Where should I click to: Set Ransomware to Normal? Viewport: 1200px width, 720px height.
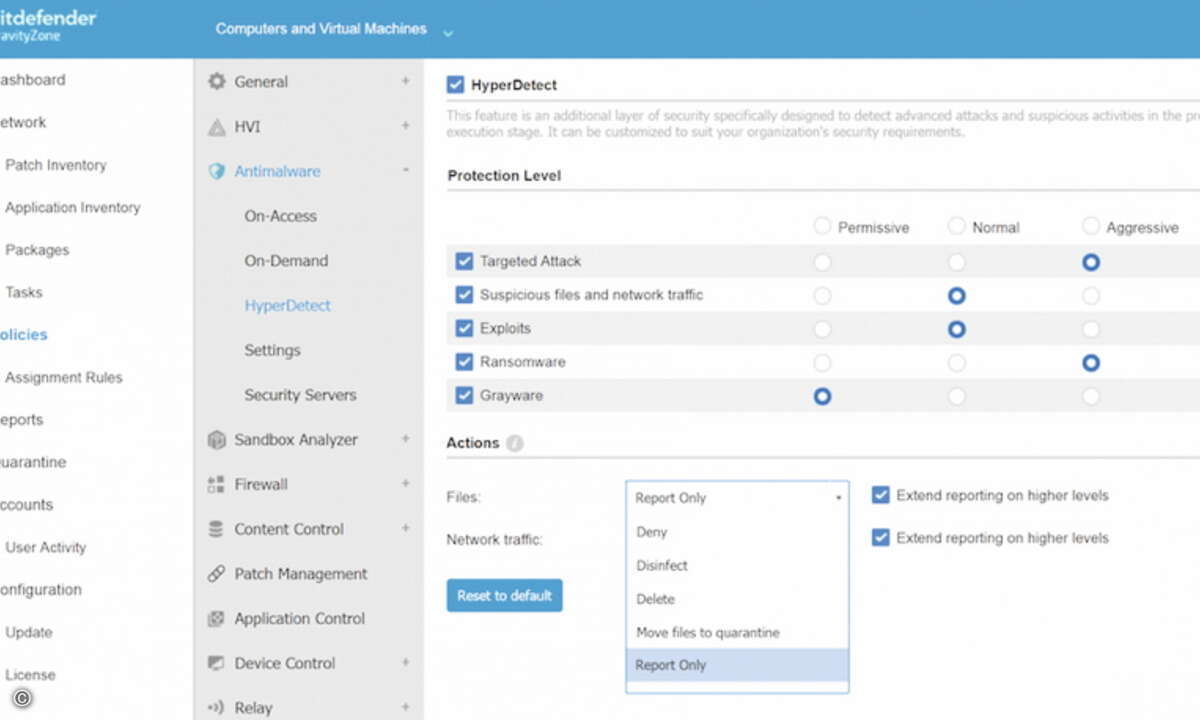tap(957, 363)
